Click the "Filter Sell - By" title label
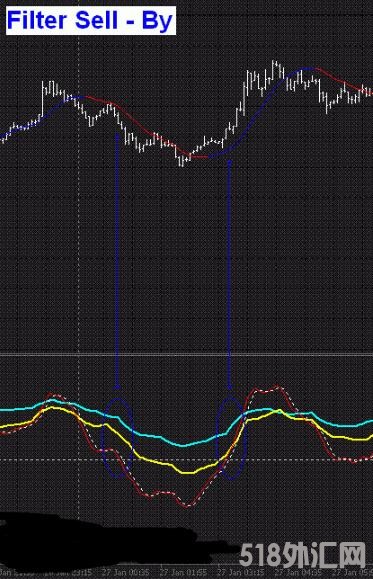 click(90, 20)
